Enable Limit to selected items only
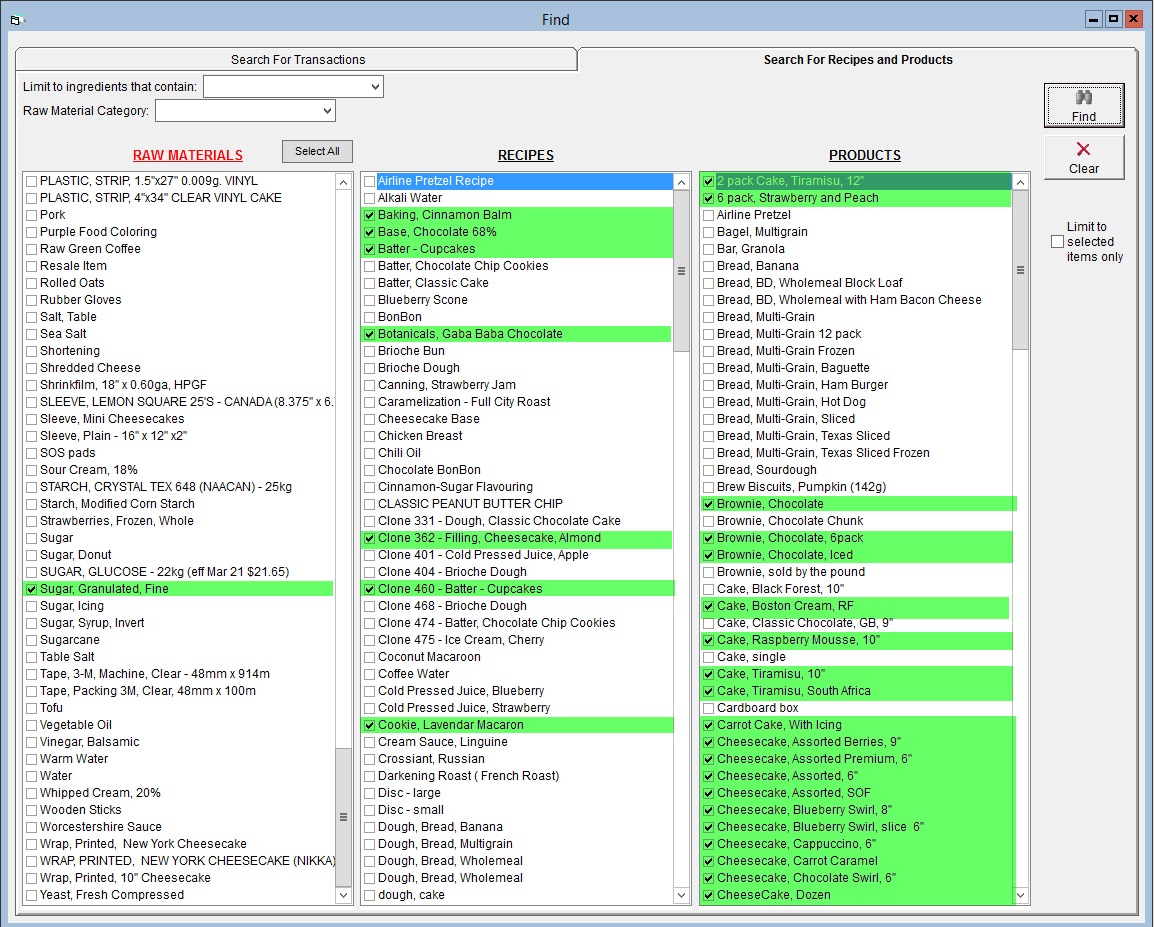This screenshot has width=1155, height=927. pyautogui.click(x=1057, y=242)
